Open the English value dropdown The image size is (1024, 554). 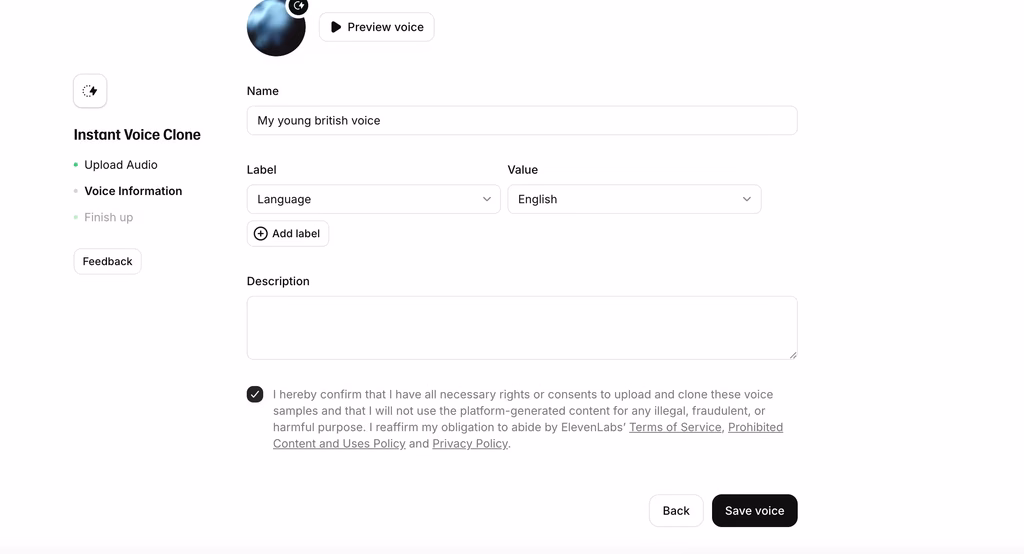click(634, 199)
